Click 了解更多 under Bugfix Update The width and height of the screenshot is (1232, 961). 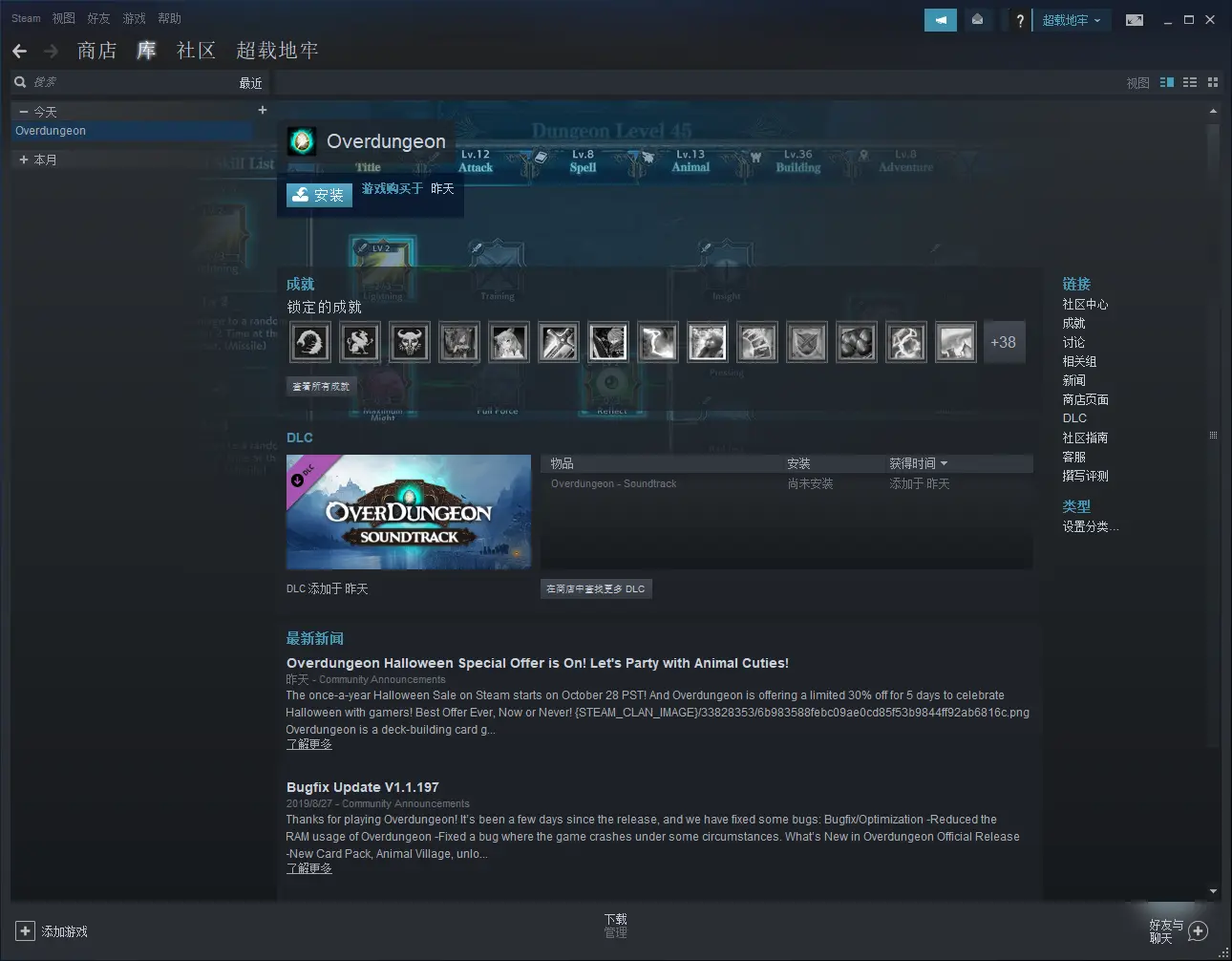click(309, 868)
